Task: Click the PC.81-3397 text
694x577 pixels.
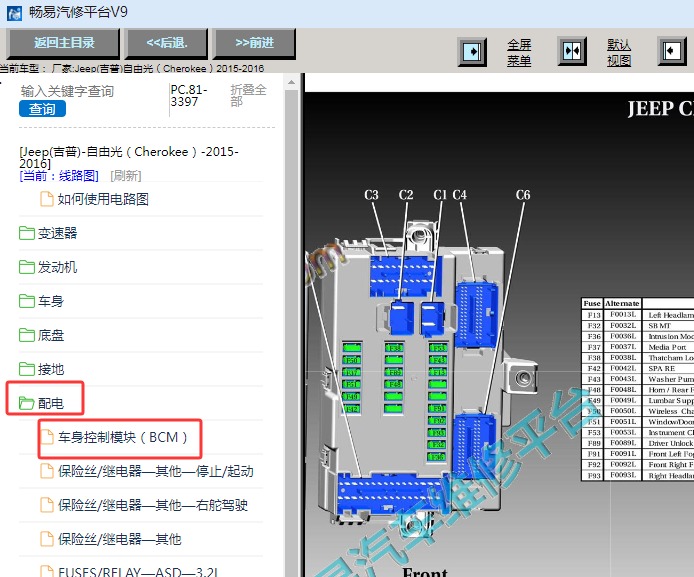Action: (x=189, y=96)
